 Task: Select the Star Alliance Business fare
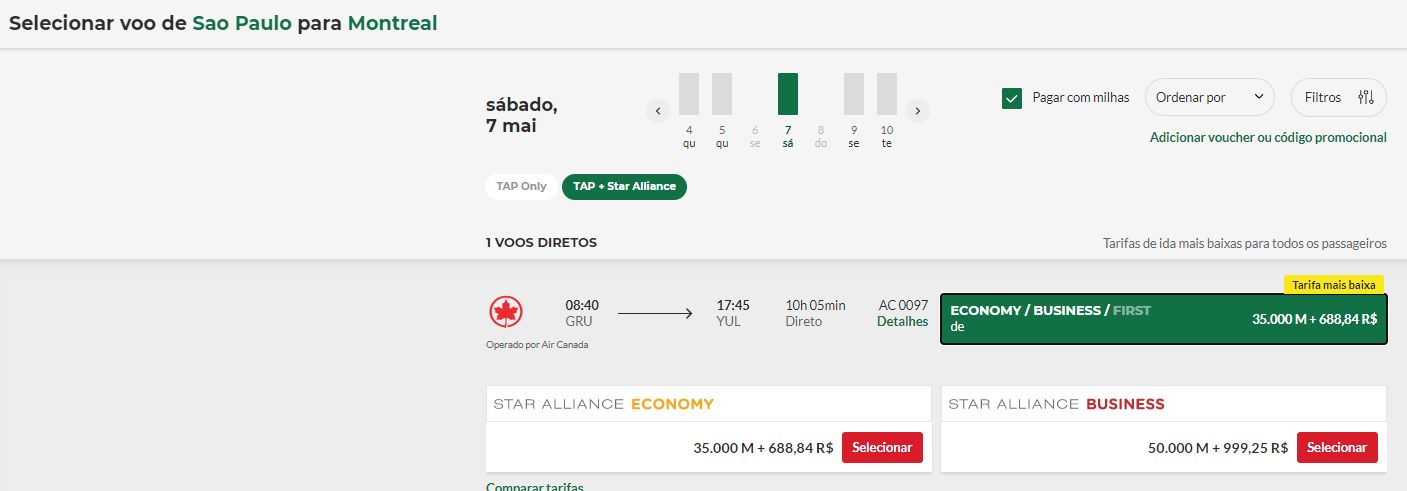coord(1337,448)
